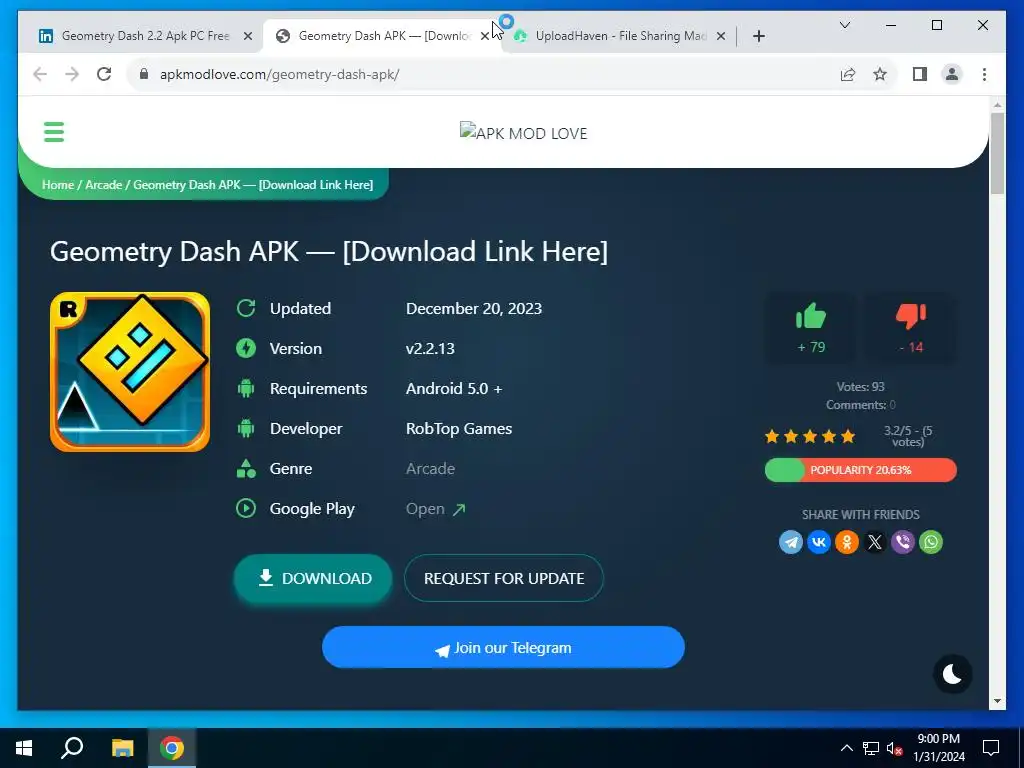Share via X (Twitter) icon

pyautogui.click(x=875, y=542)
